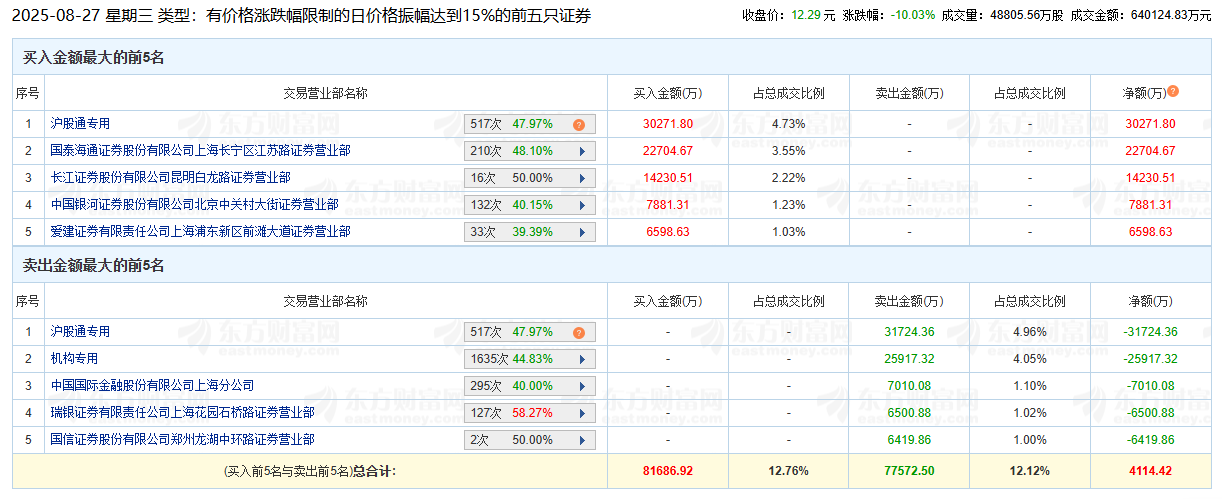
Task: Click the arrow icon in the 127次 58.27% box
Action: pos(579,413)
